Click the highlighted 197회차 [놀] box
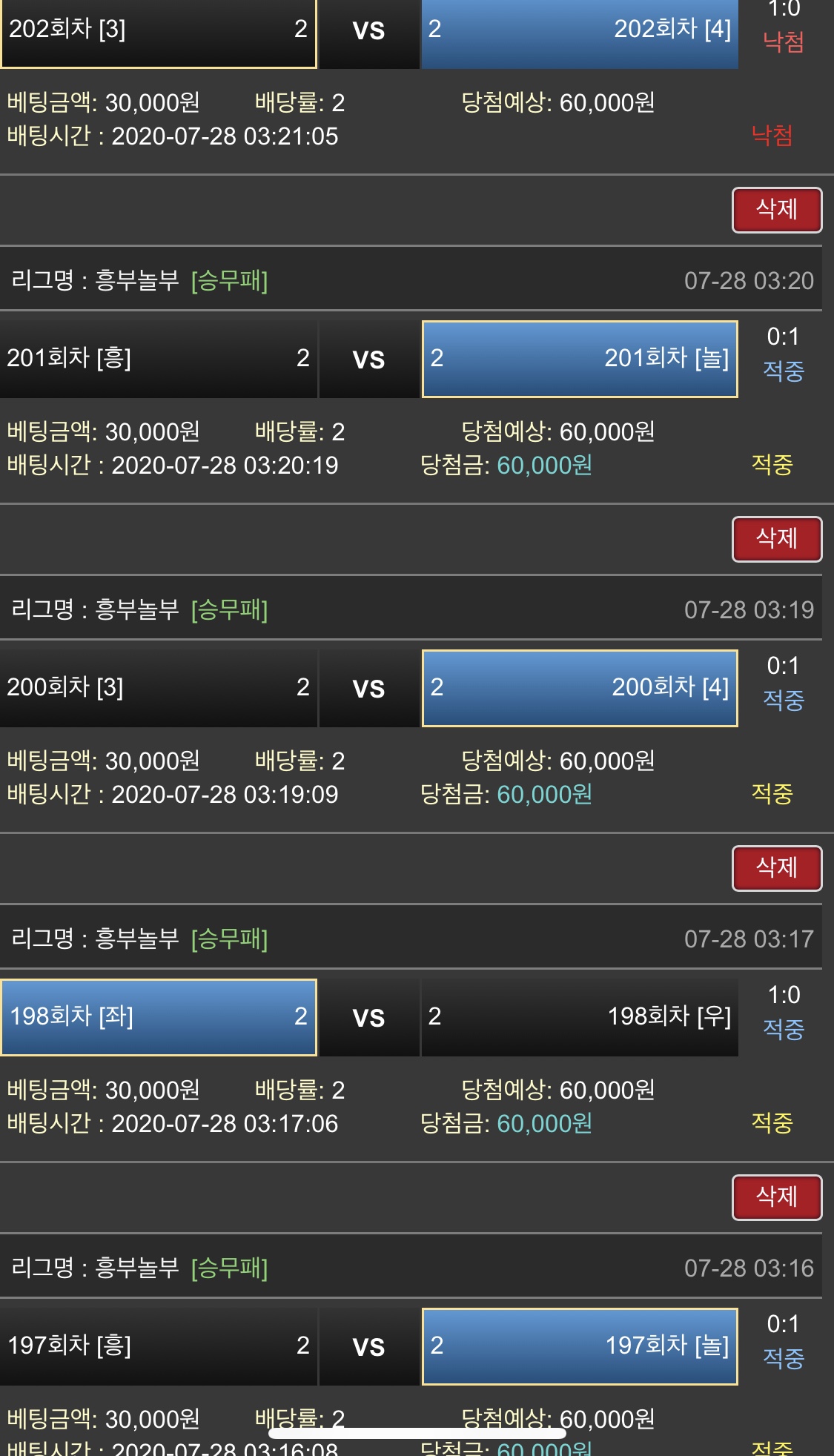Screen dimensions: 834x1456 (580, 1346)
